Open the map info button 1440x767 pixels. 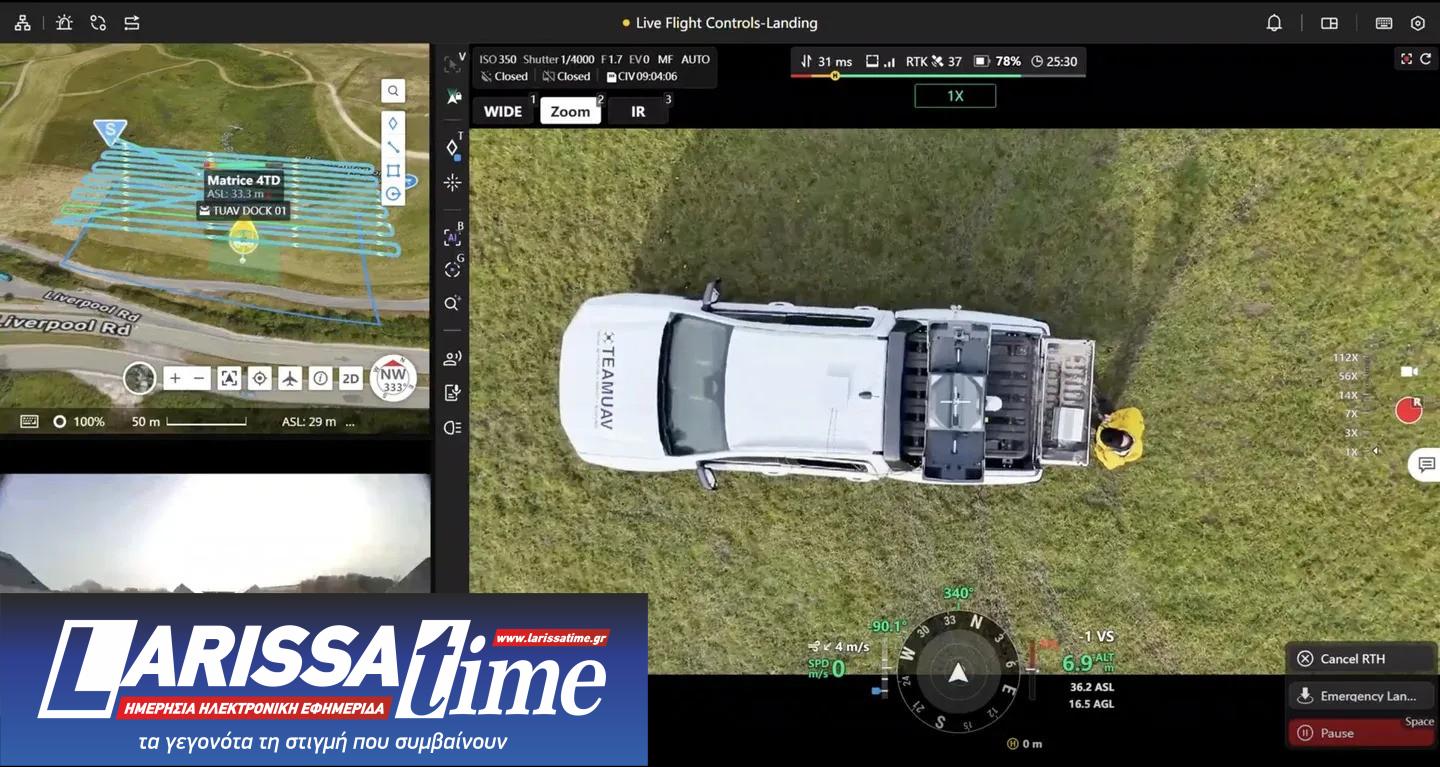[320, 378]
